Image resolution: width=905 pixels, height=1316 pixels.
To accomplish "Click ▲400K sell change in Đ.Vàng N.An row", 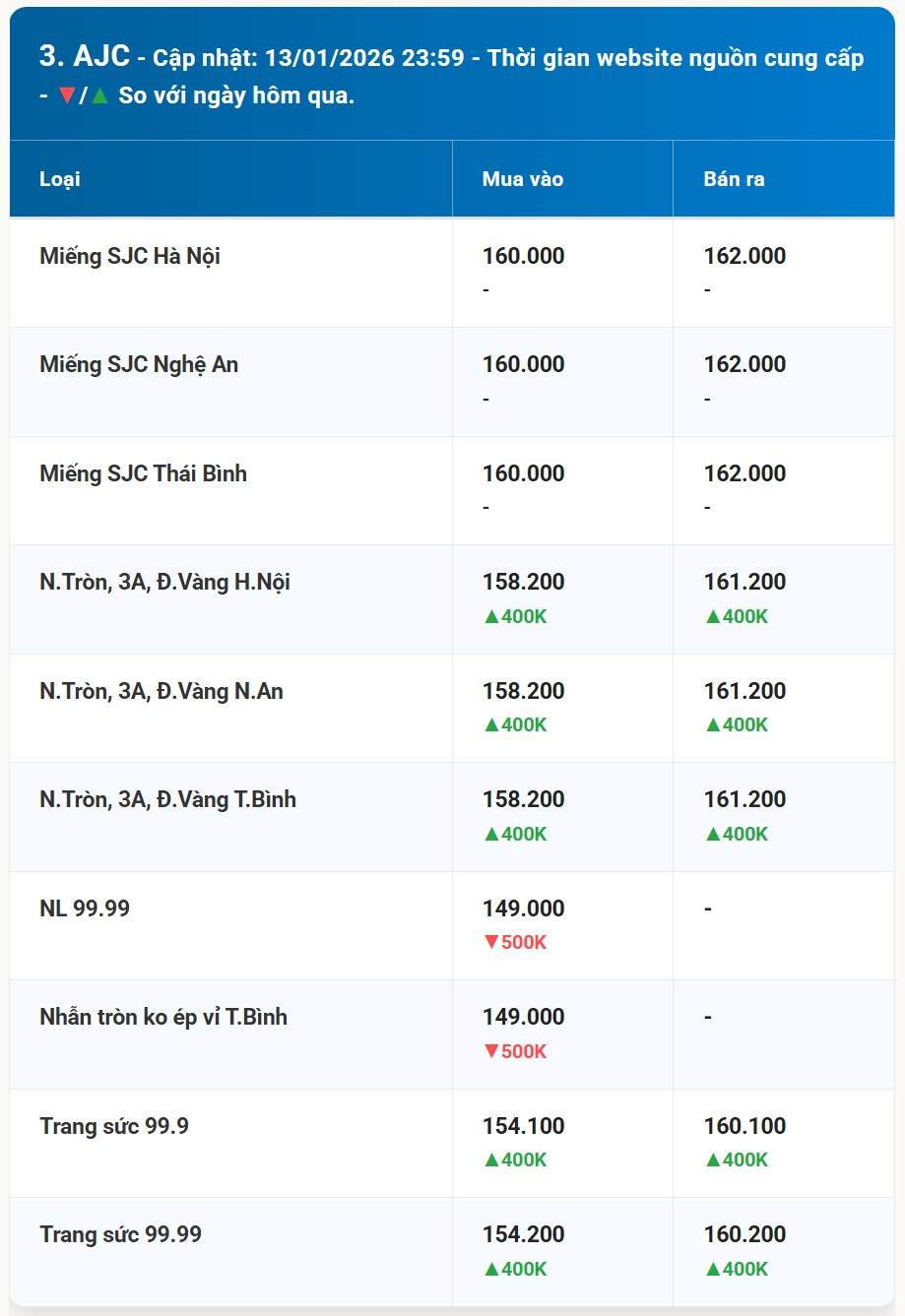I will tap(737, 724).
